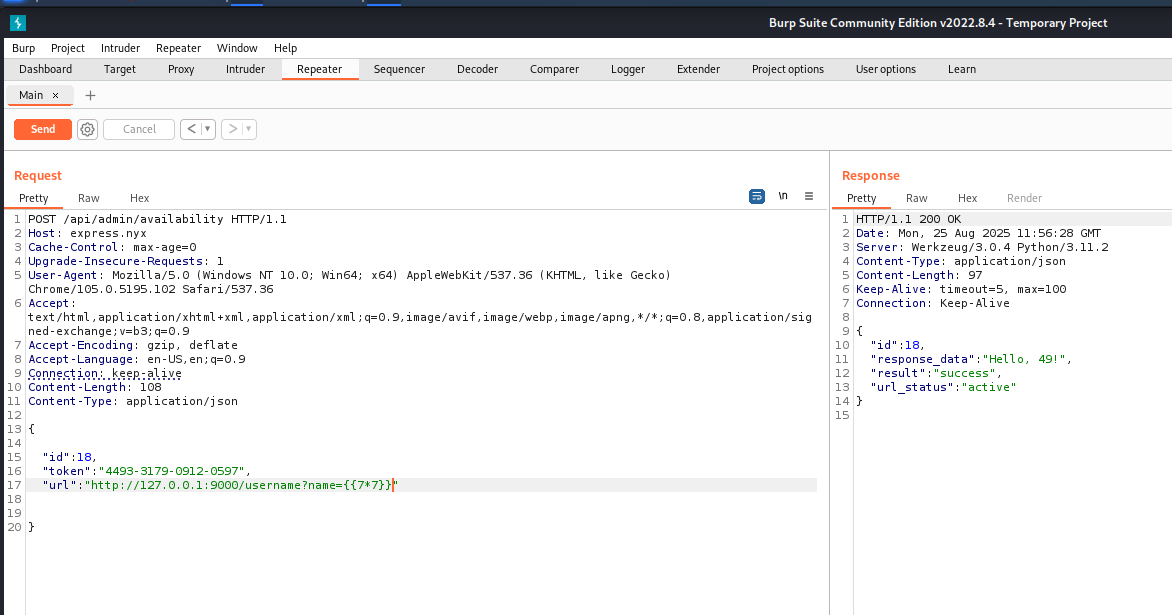
Task: Open the Project options tab
Action: (787, 69)
